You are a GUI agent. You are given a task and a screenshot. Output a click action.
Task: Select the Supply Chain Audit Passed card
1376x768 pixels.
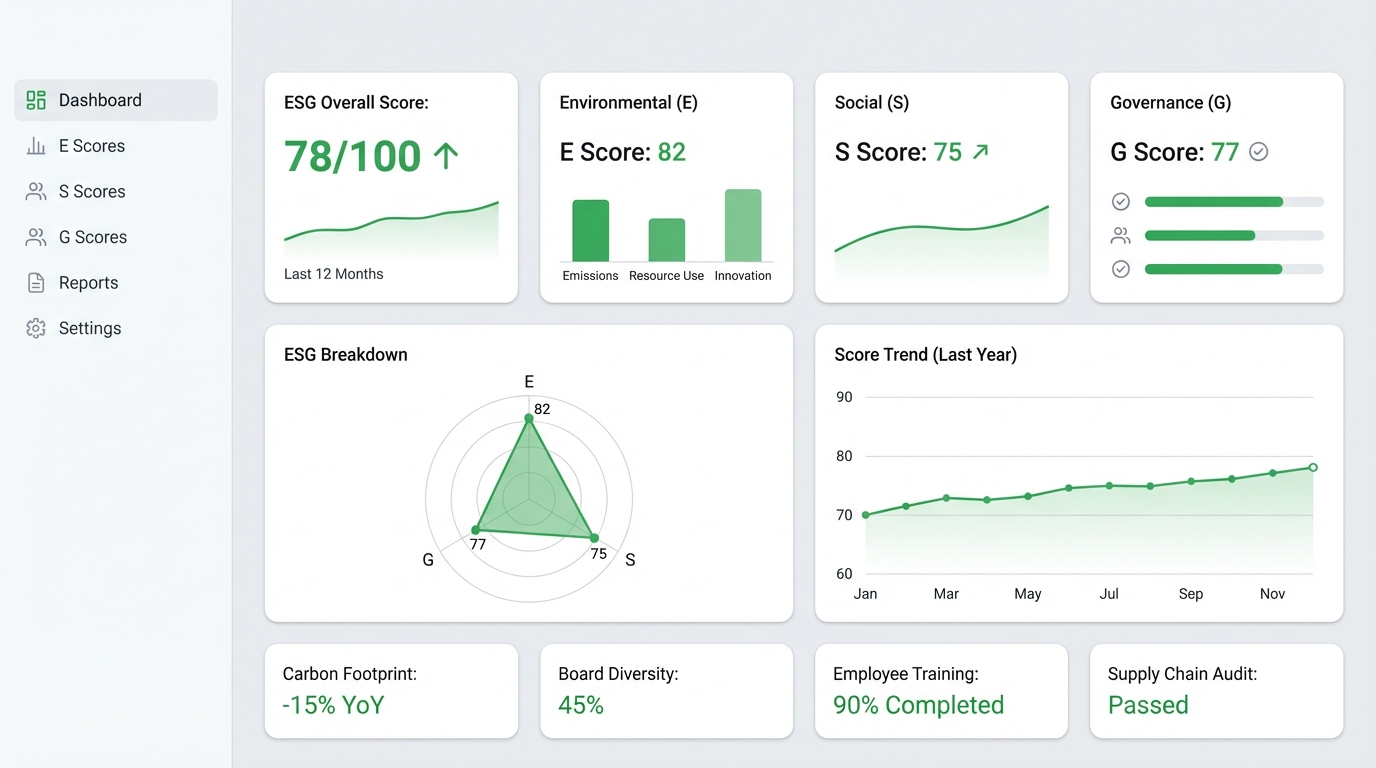point(1216,691)
